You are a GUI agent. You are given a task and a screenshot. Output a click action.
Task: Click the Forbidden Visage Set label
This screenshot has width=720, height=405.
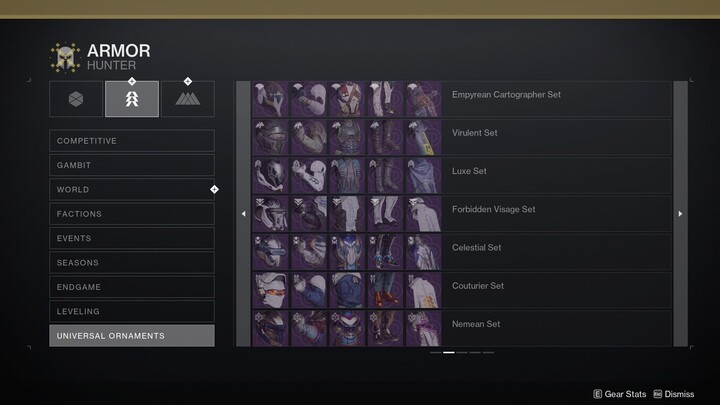tap(493, 209)
